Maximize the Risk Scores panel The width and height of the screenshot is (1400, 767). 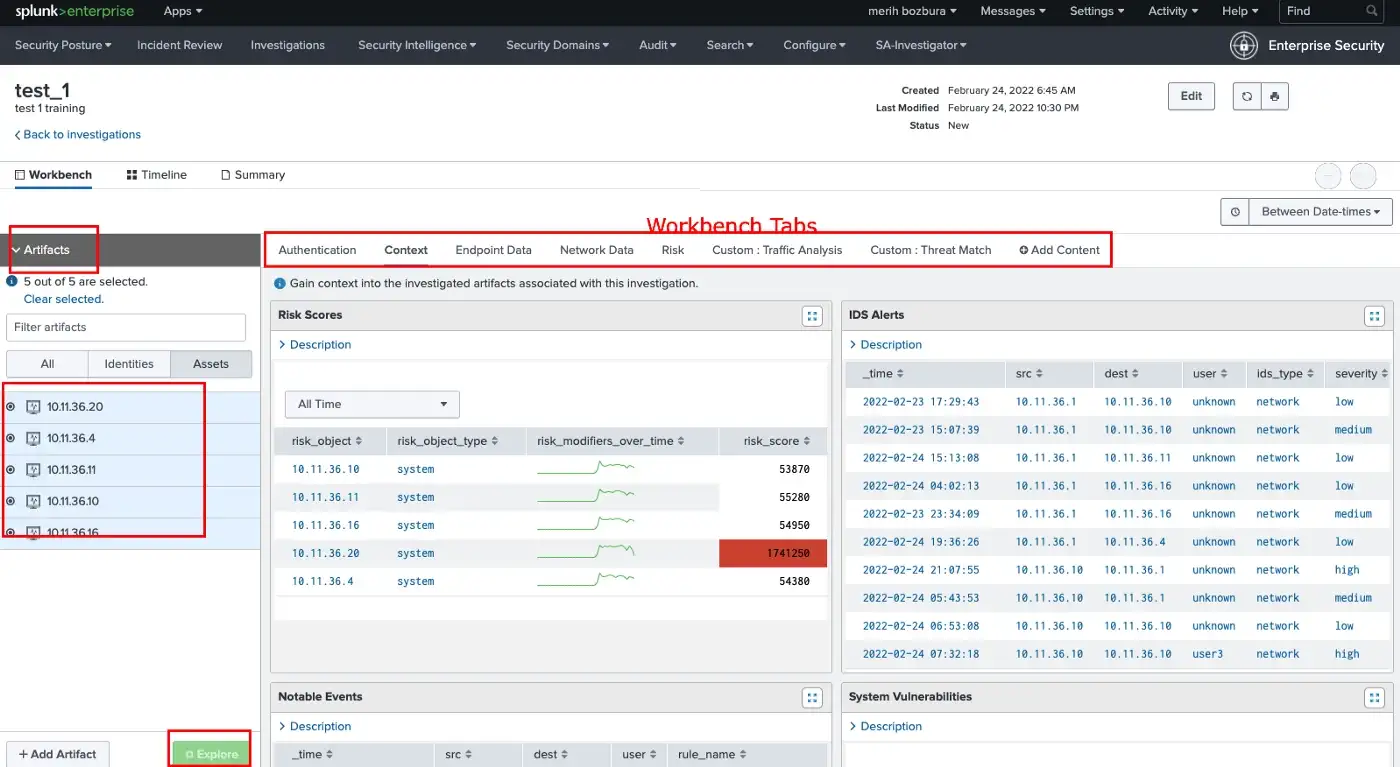coord(812,316)
